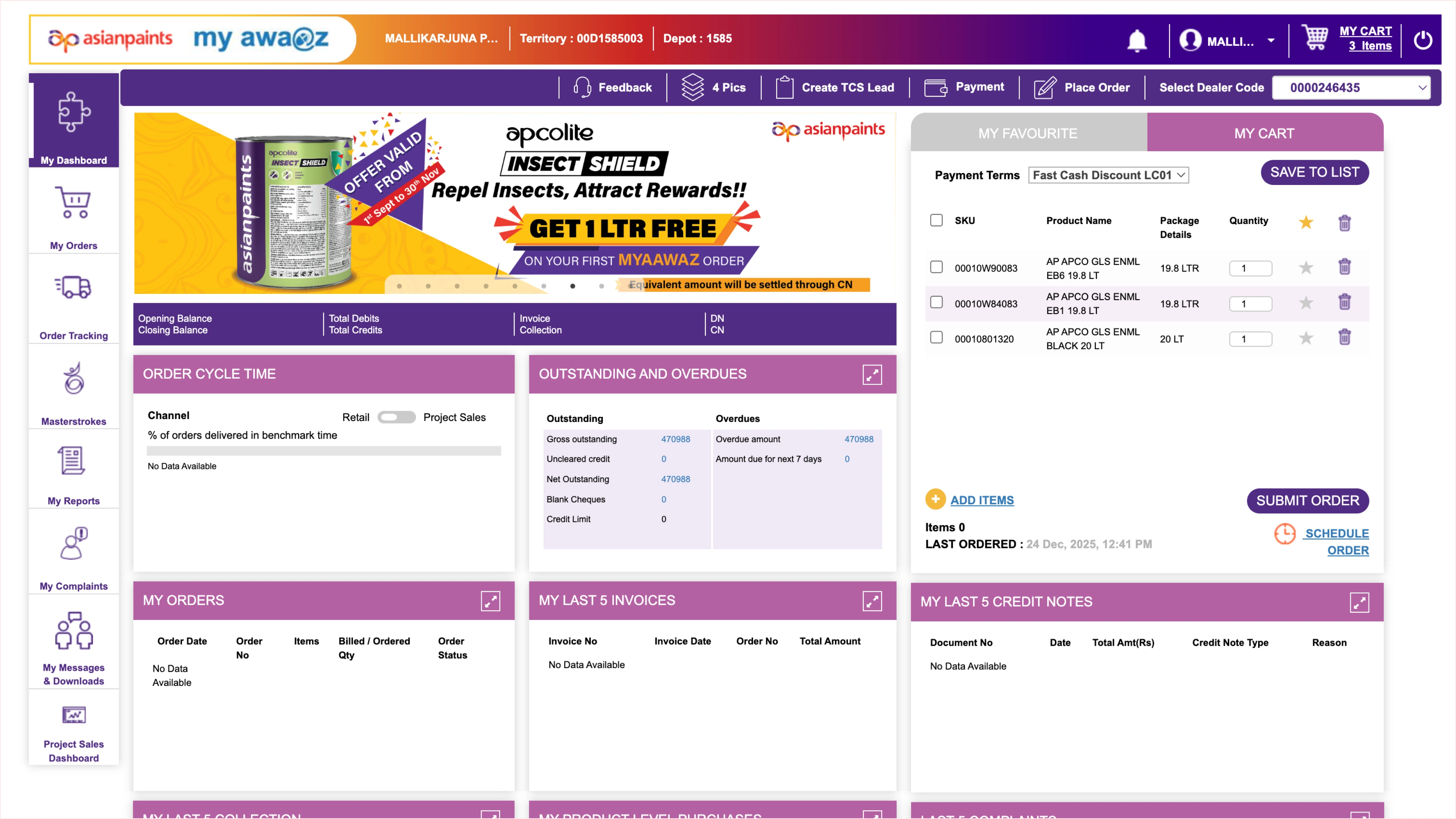Open MY CART 3 Items link
Viewport: 1456px width, 819px height.
[x=1365, y=38]
